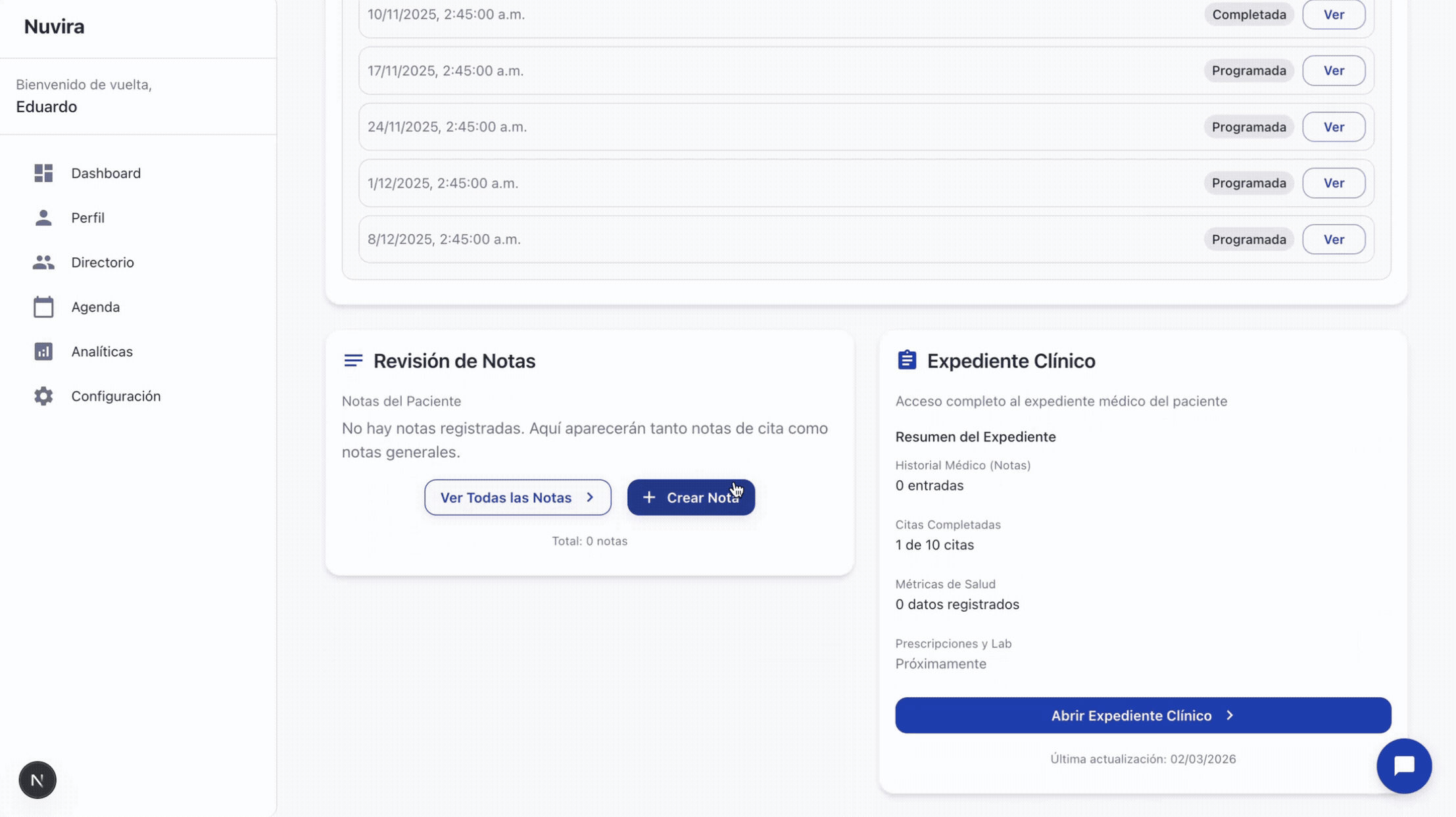Image resolution: width=1456 pixels, height=817 pixels.
Task: Click the Nuvira heading at top left
Action: point(54,26)
